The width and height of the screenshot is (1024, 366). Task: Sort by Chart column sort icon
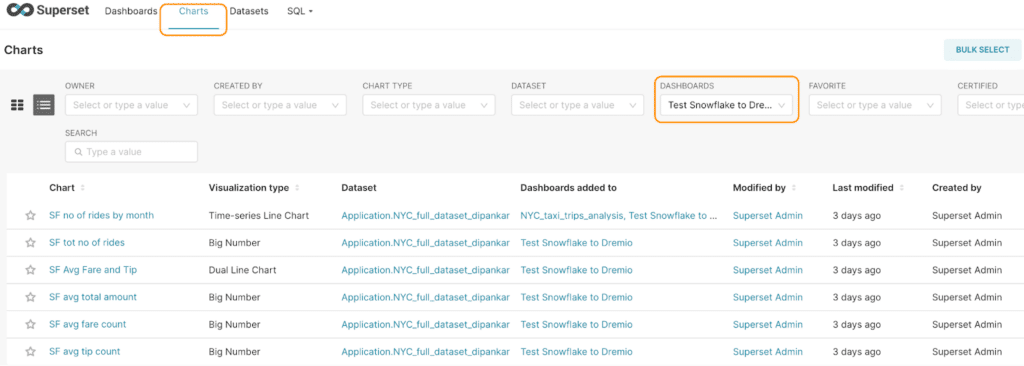tap(82, 188)
